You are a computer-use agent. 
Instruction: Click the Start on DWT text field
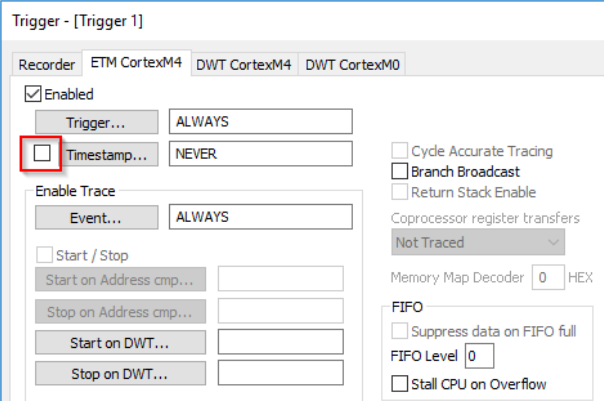pos(280,344)
